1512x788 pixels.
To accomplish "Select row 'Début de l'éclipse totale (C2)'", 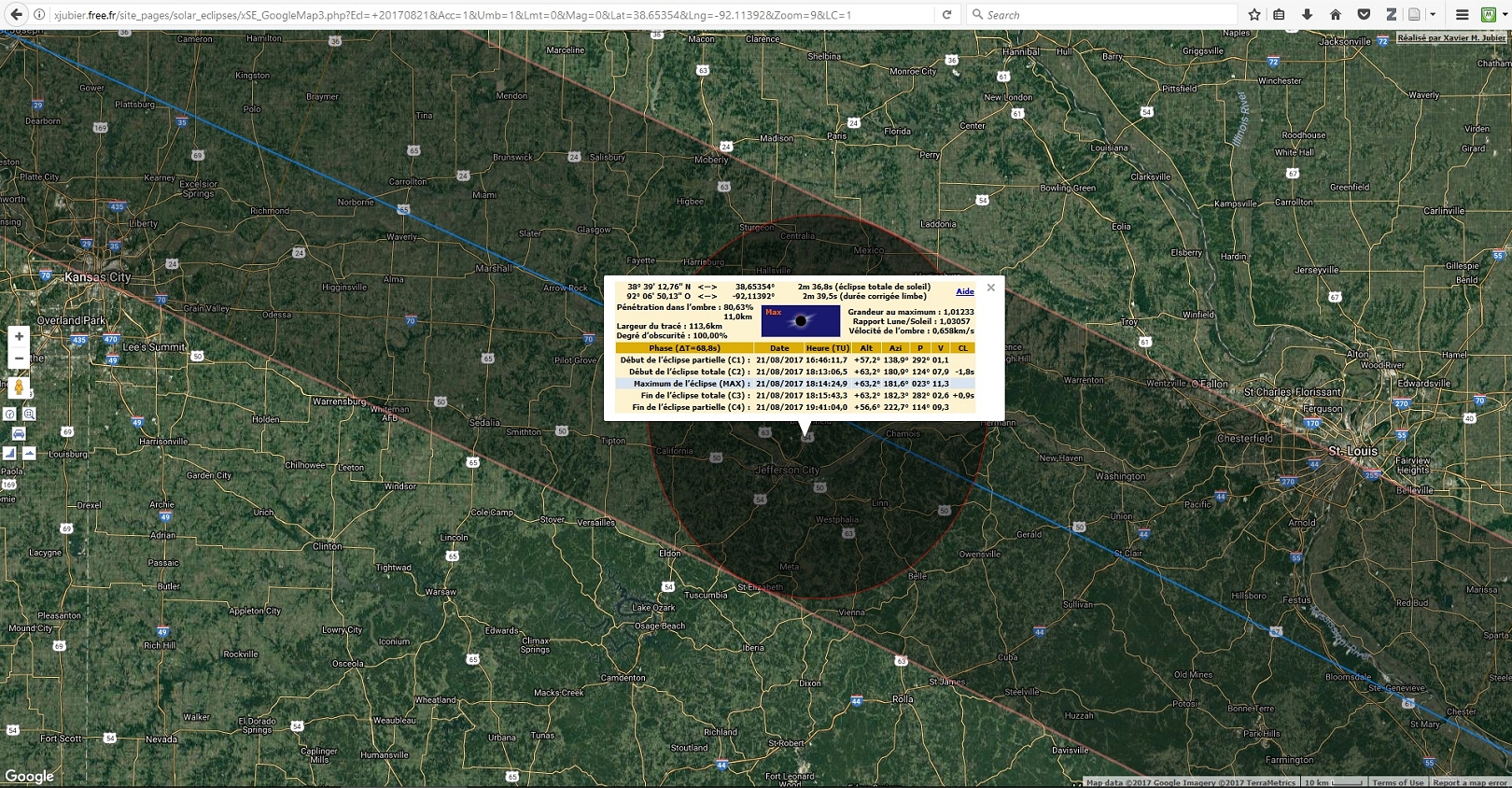I will pos(795,372).
